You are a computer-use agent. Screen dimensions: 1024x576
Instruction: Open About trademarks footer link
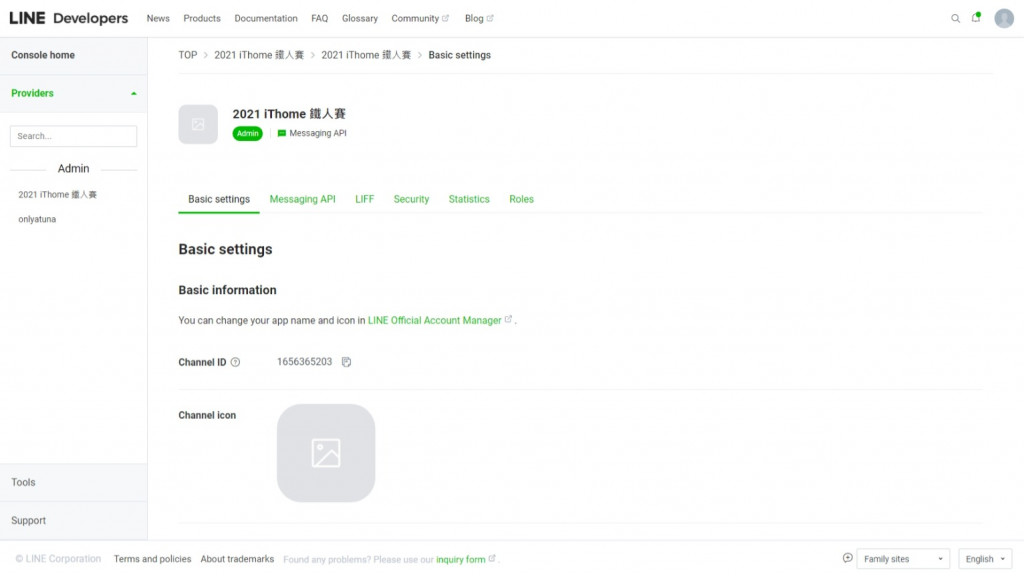(237, 559)
